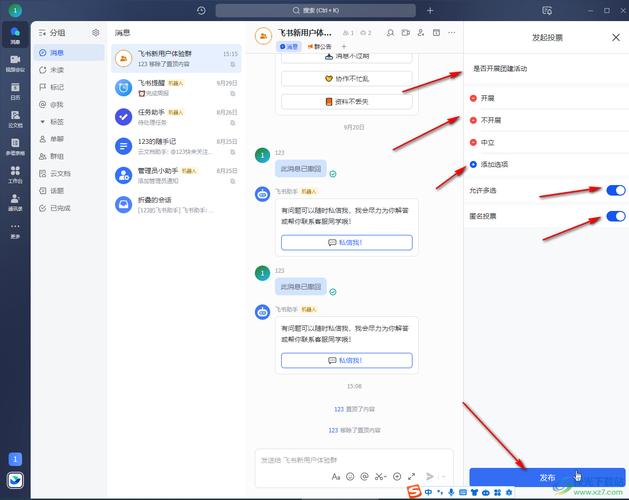
Task: Expand the 标签 labels section in the group list
Action: tap(43, 122)
